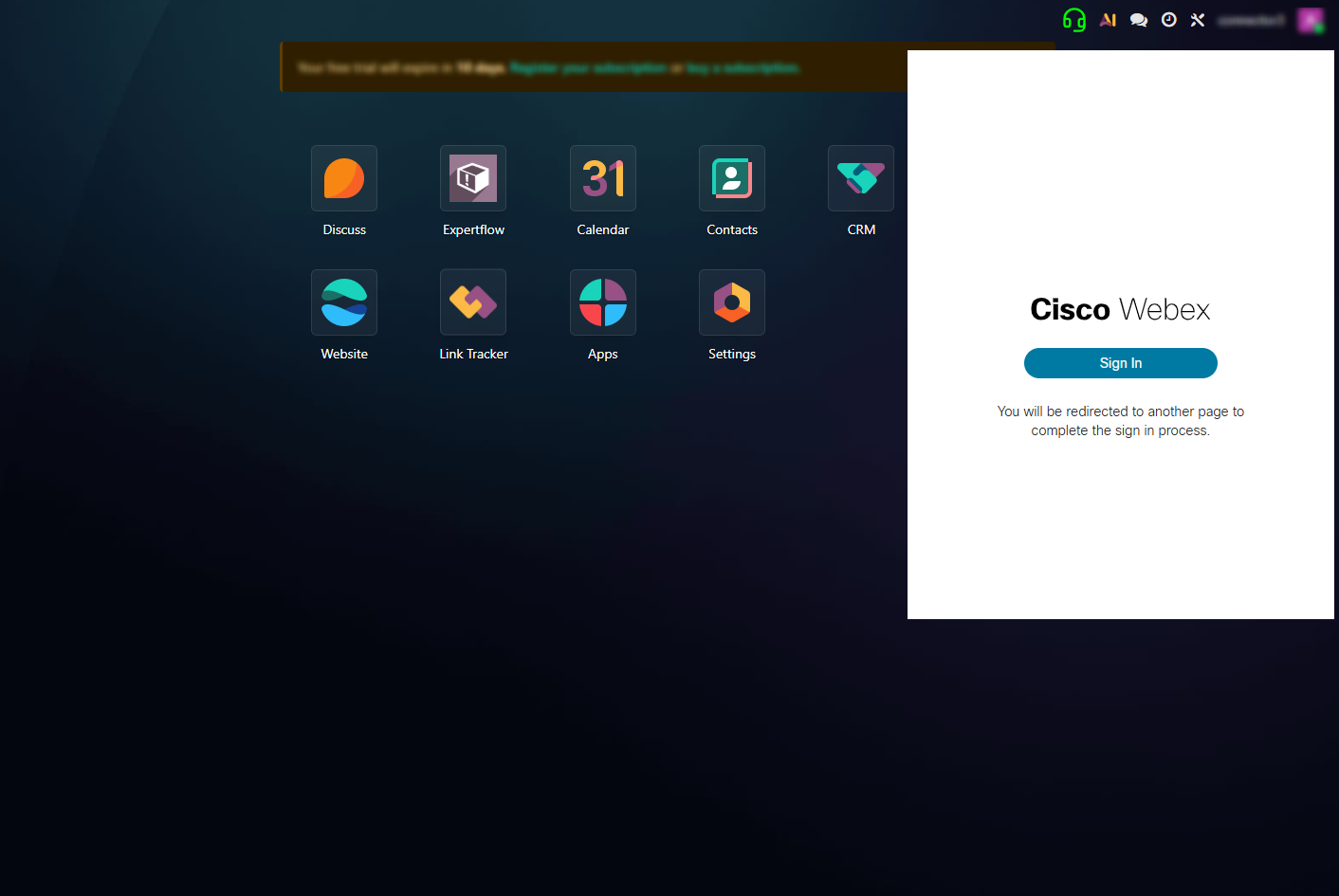Open the Contacts app
The width and height of the screenshot is (1339, 896).
[x=732, y=178]
